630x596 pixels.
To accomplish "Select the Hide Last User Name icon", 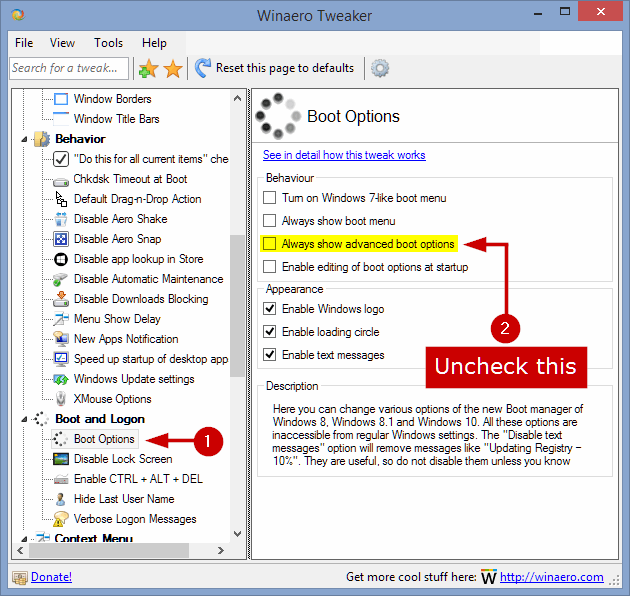I will click(x=61, y=499).
